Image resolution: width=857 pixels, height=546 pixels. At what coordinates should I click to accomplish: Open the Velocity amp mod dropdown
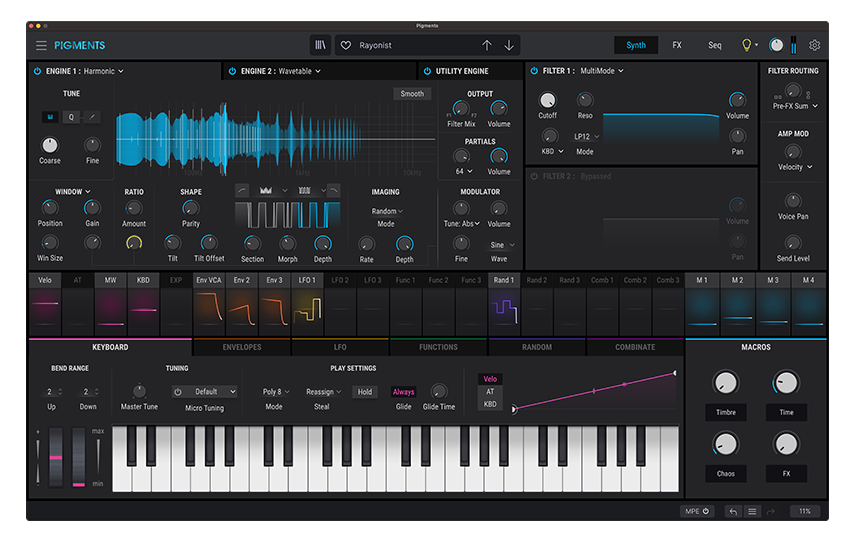point(795,167)
